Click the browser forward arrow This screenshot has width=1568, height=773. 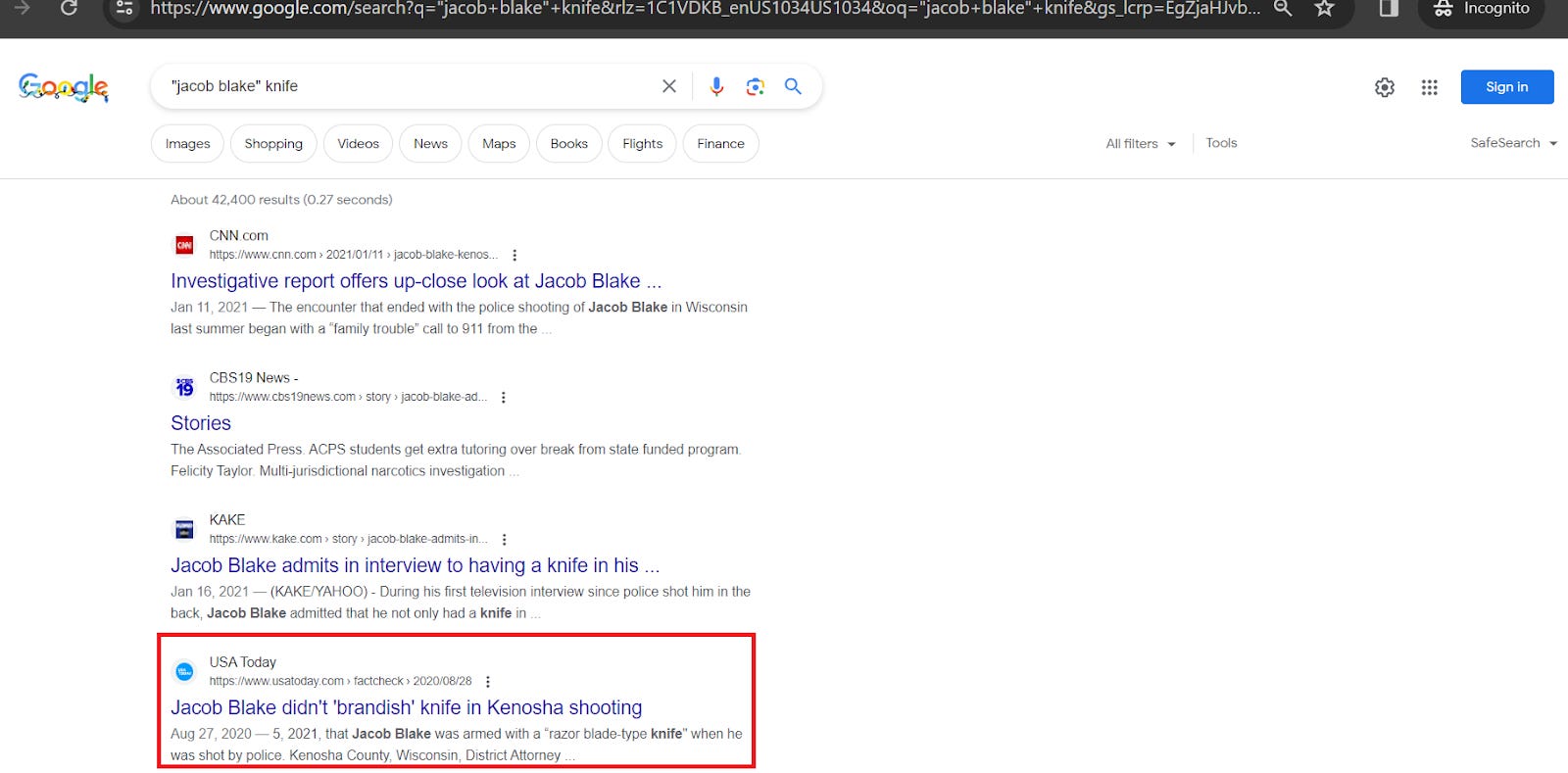(22, 8)
